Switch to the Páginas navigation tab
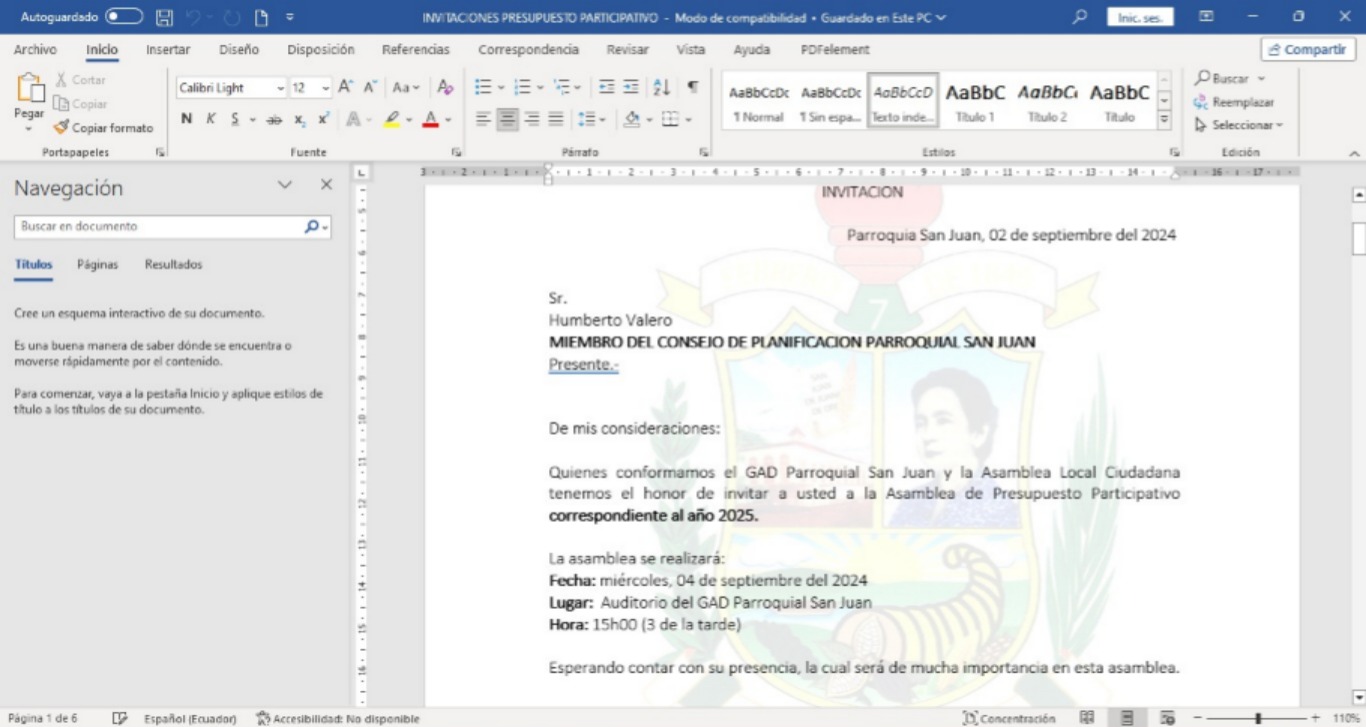The width and height of the screenshot is (1366, 727). click(97, 265)
